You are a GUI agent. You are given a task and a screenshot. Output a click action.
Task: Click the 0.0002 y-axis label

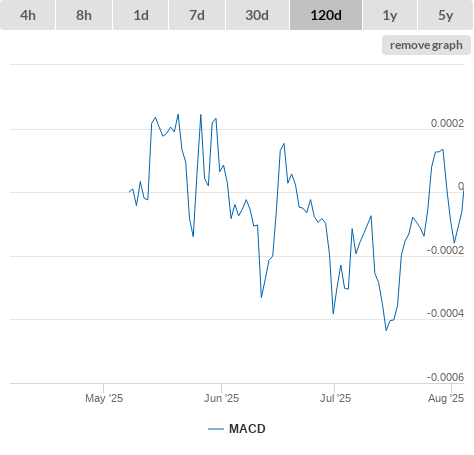point(447,123)
